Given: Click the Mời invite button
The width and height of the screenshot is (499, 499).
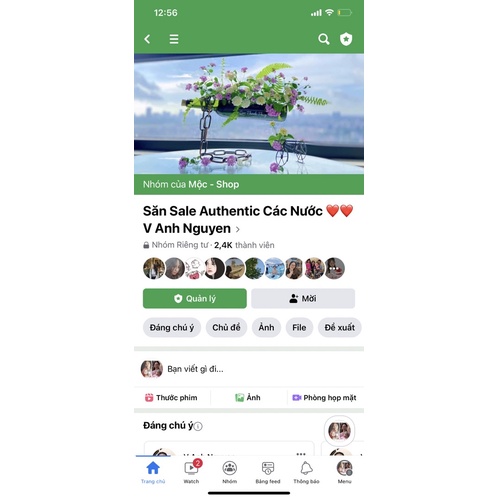Looking at the screenshot, I should 303,298.
